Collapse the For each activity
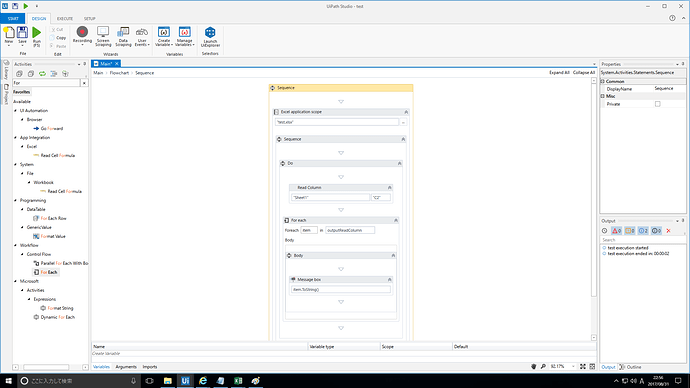The image size is (690, 388). pyautogui.click(x=396, y=220)
